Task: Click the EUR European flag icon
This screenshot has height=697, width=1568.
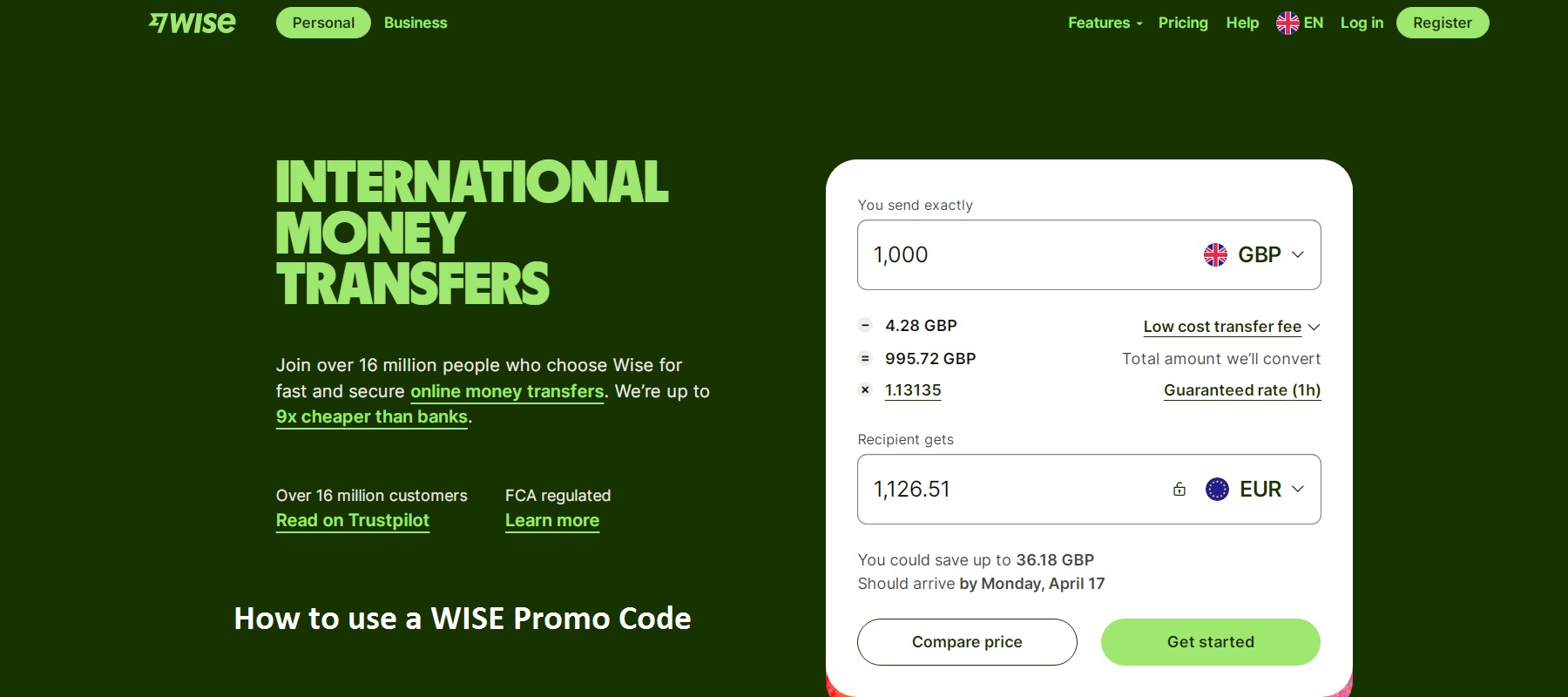Action: (x=1217, y=489)
